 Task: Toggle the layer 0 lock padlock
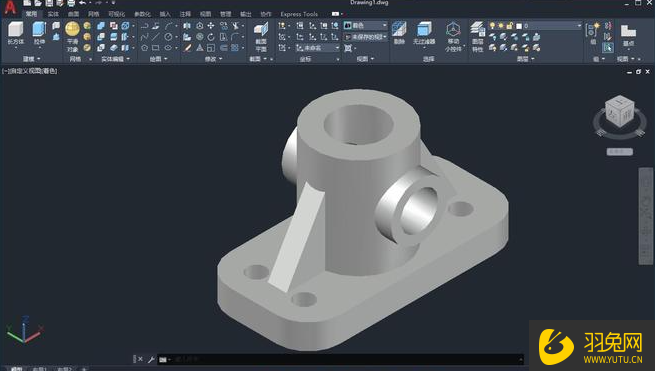coord(510,26)
